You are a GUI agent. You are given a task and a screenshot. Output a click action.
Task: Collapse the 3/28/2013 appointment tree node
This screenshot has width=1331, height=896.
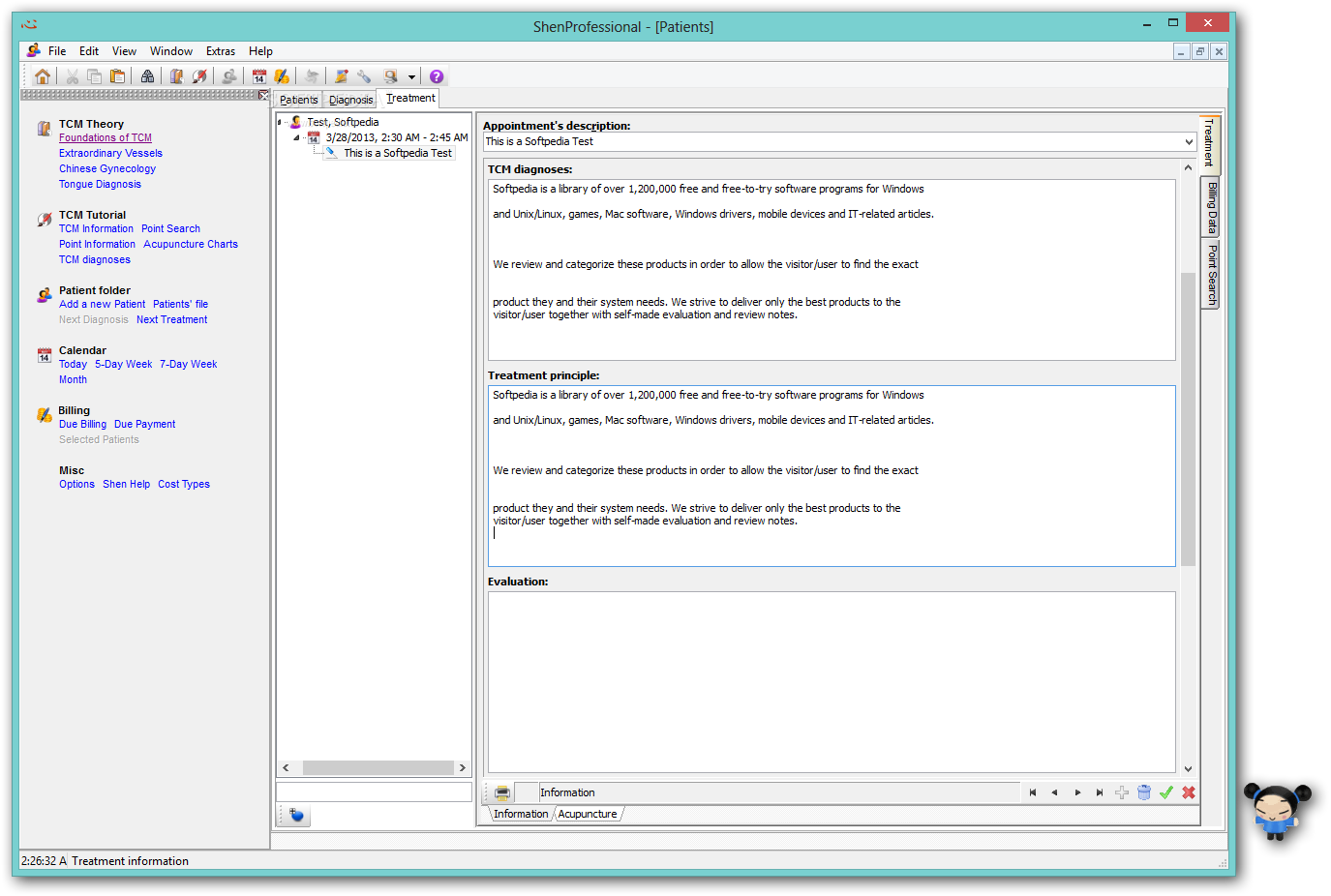tap(297, 137)
